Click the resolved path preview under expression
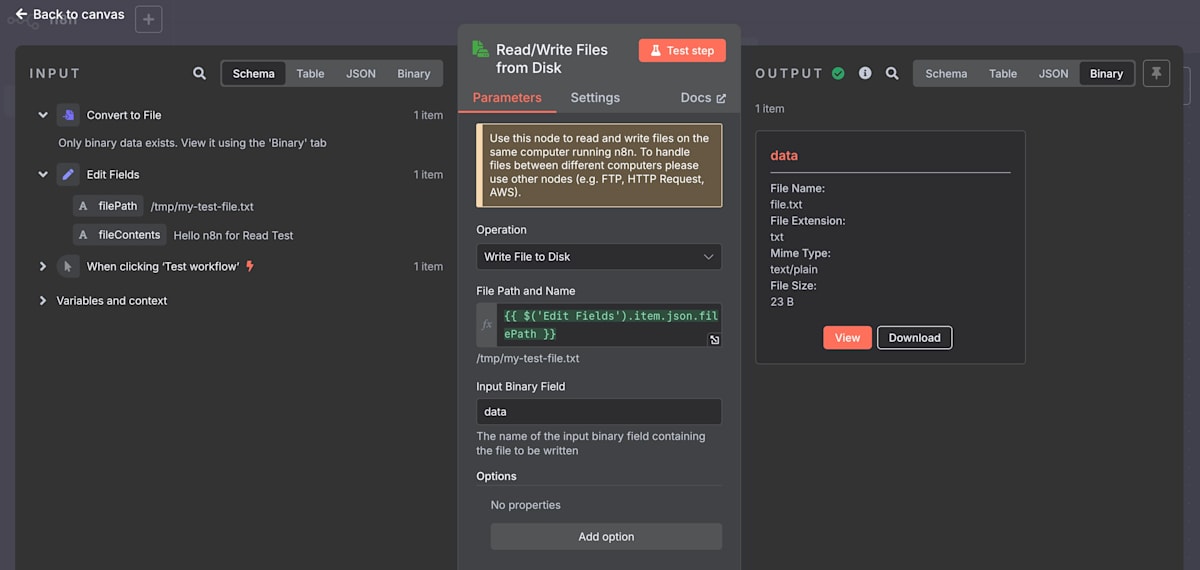The width and height of the screenshot is (1200, 570). tap(528, 358)
